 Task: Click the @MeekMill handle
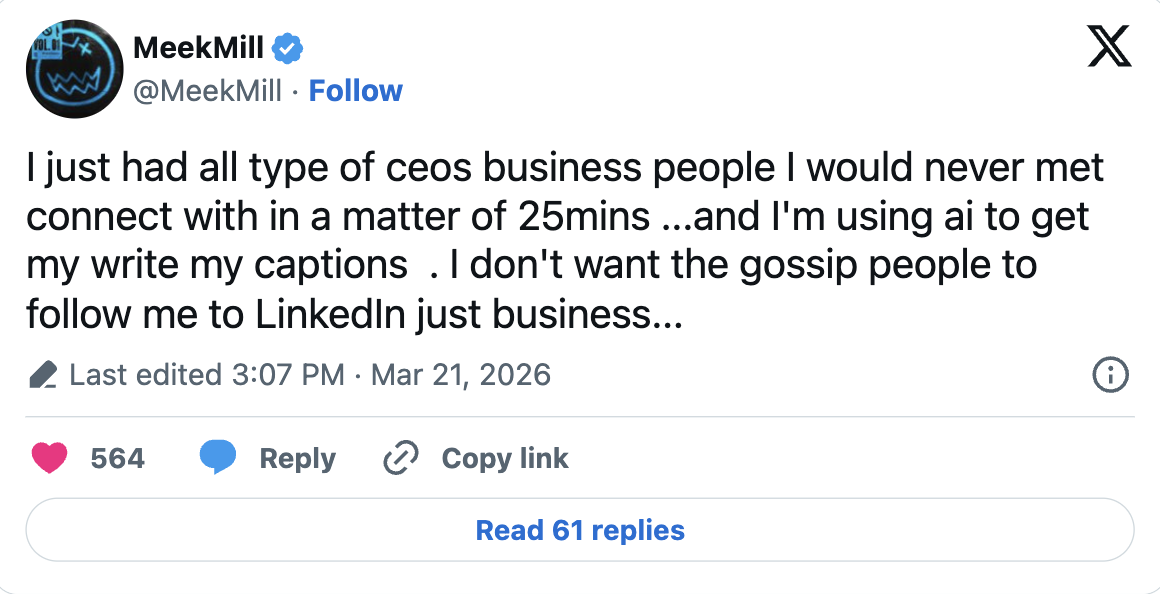click(208, 91)
